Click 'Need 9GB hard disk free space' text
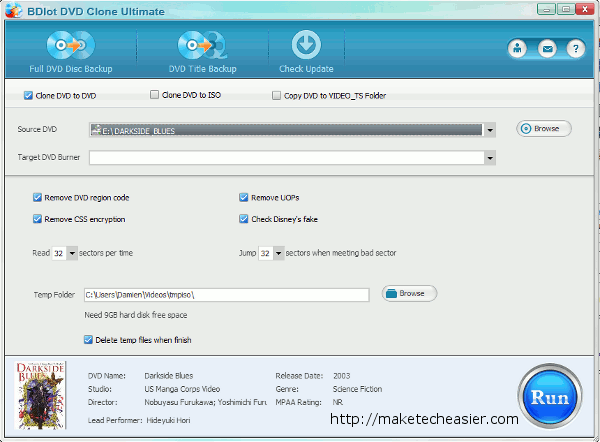 click(x=136, y=315)
